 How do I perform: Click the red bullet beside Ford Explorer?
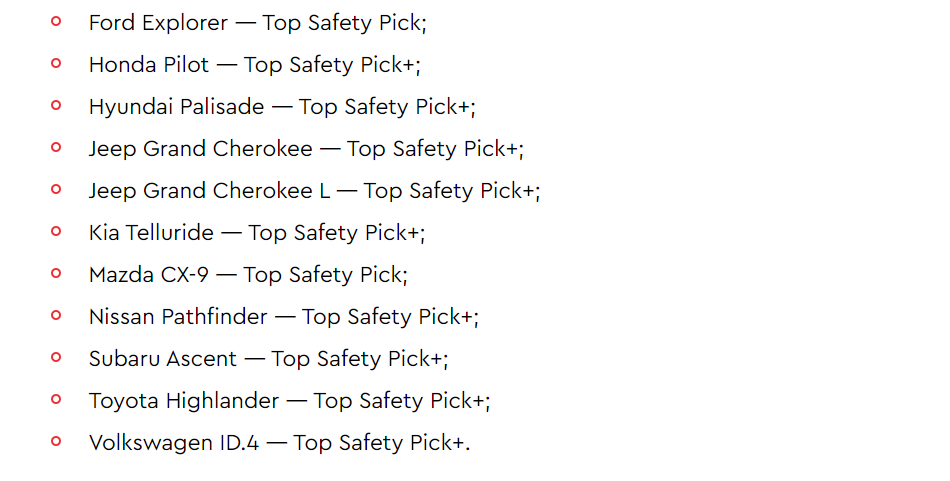56,21
